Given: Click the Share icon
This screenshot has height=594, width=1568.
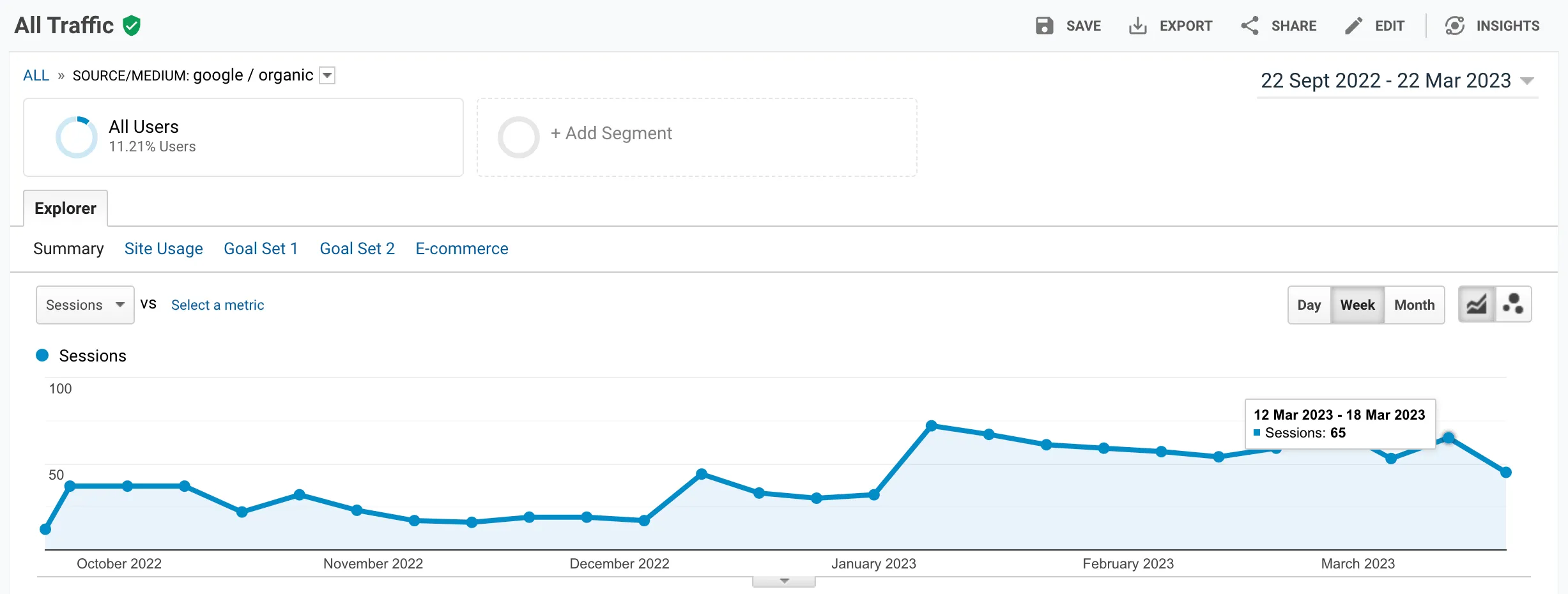Looking at the screenshot, I should [1250, 26].
